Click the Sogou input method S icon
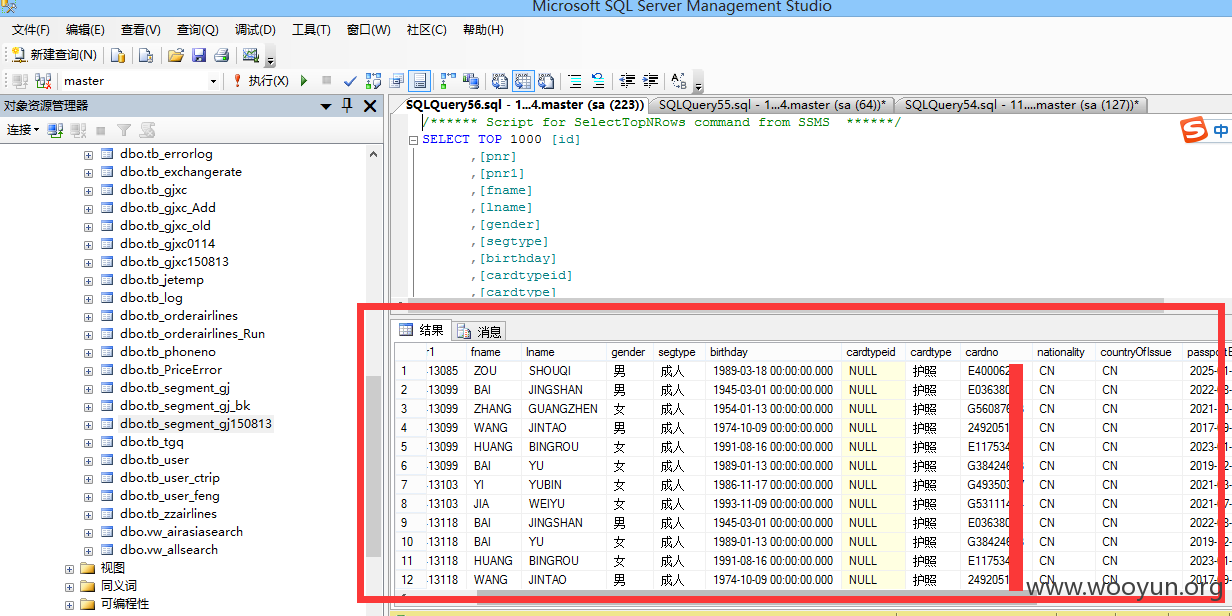1232x616 pixels. point(1194,131)
